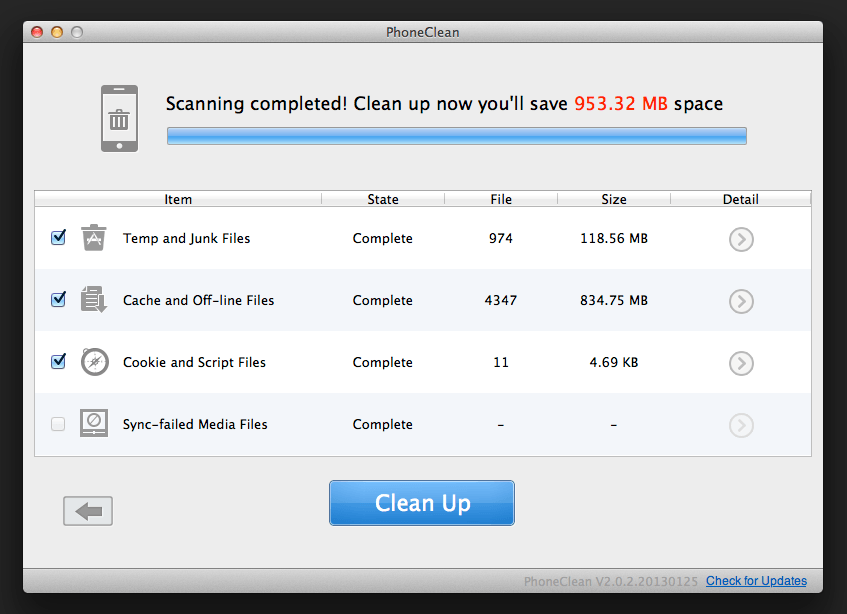Click the Cache and Off-line Files document icon
This screenshot has width=847, height=614.
93,300
